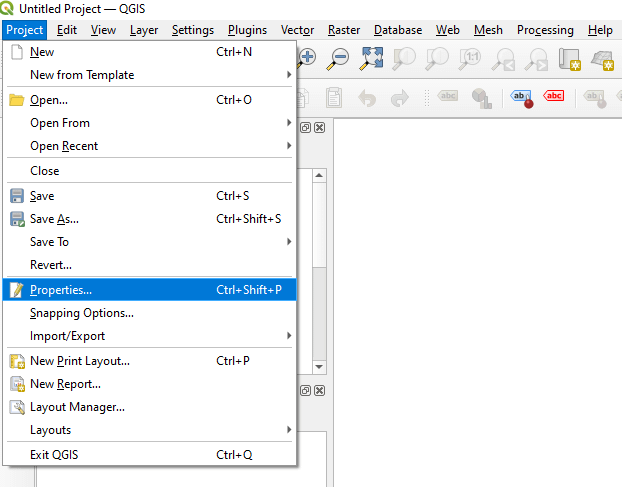Click the panel scrollbar down arrow
The width and height of the screenshot is (622, 487).
[319, 365]
